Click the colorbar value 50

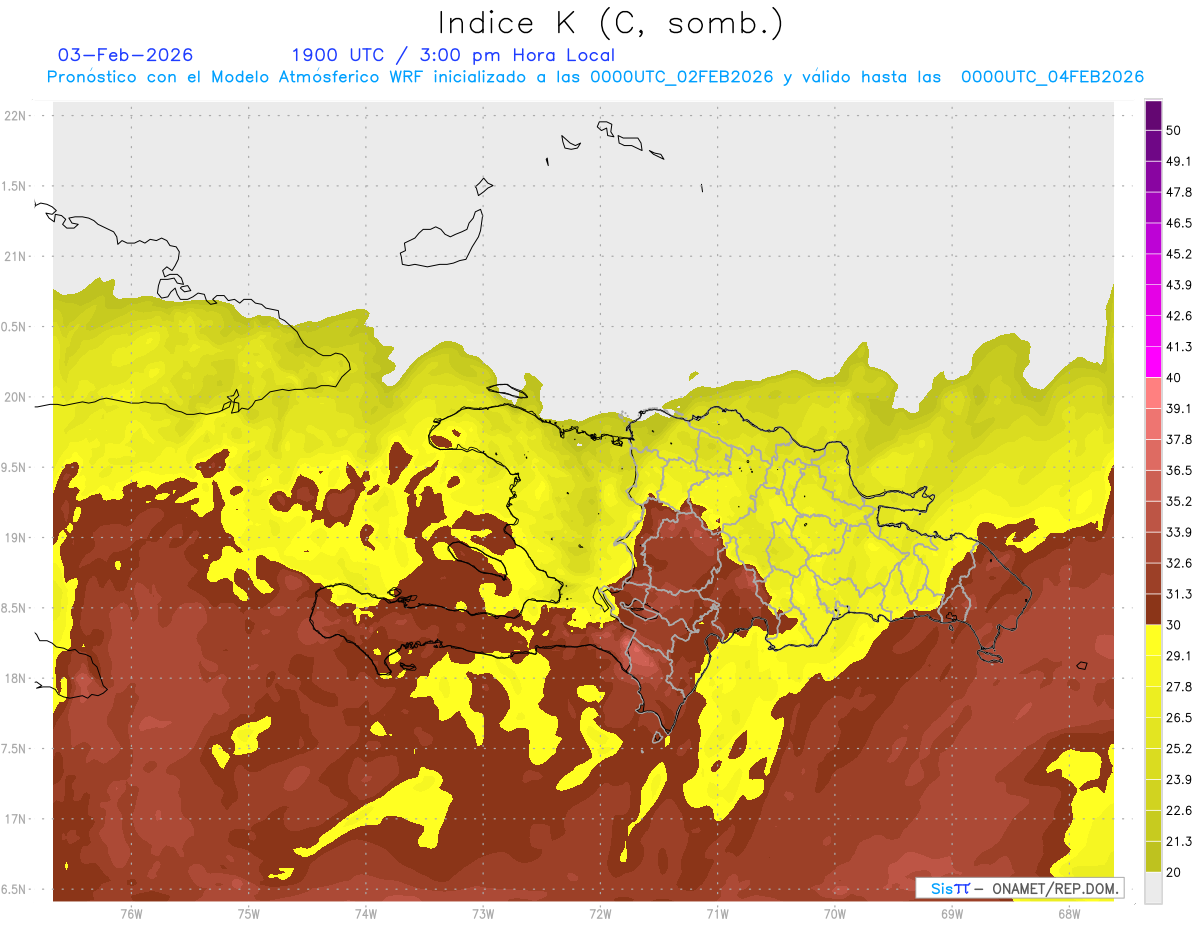(1174, 130)
